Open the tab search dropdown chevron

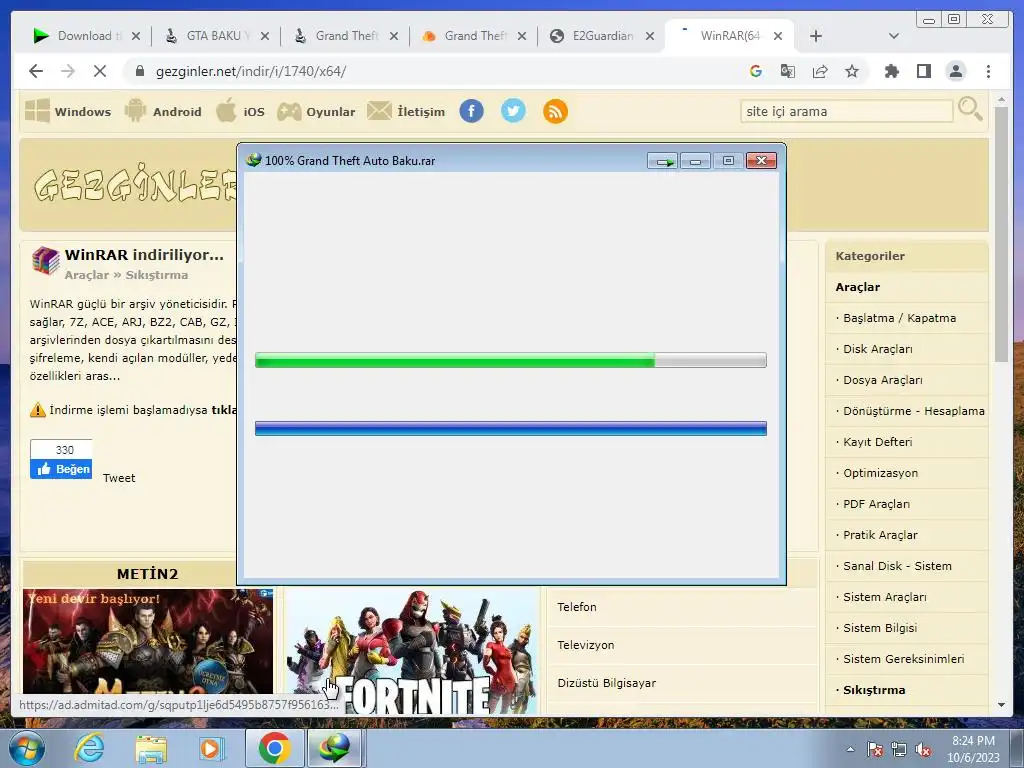click(x=894, y=36)
